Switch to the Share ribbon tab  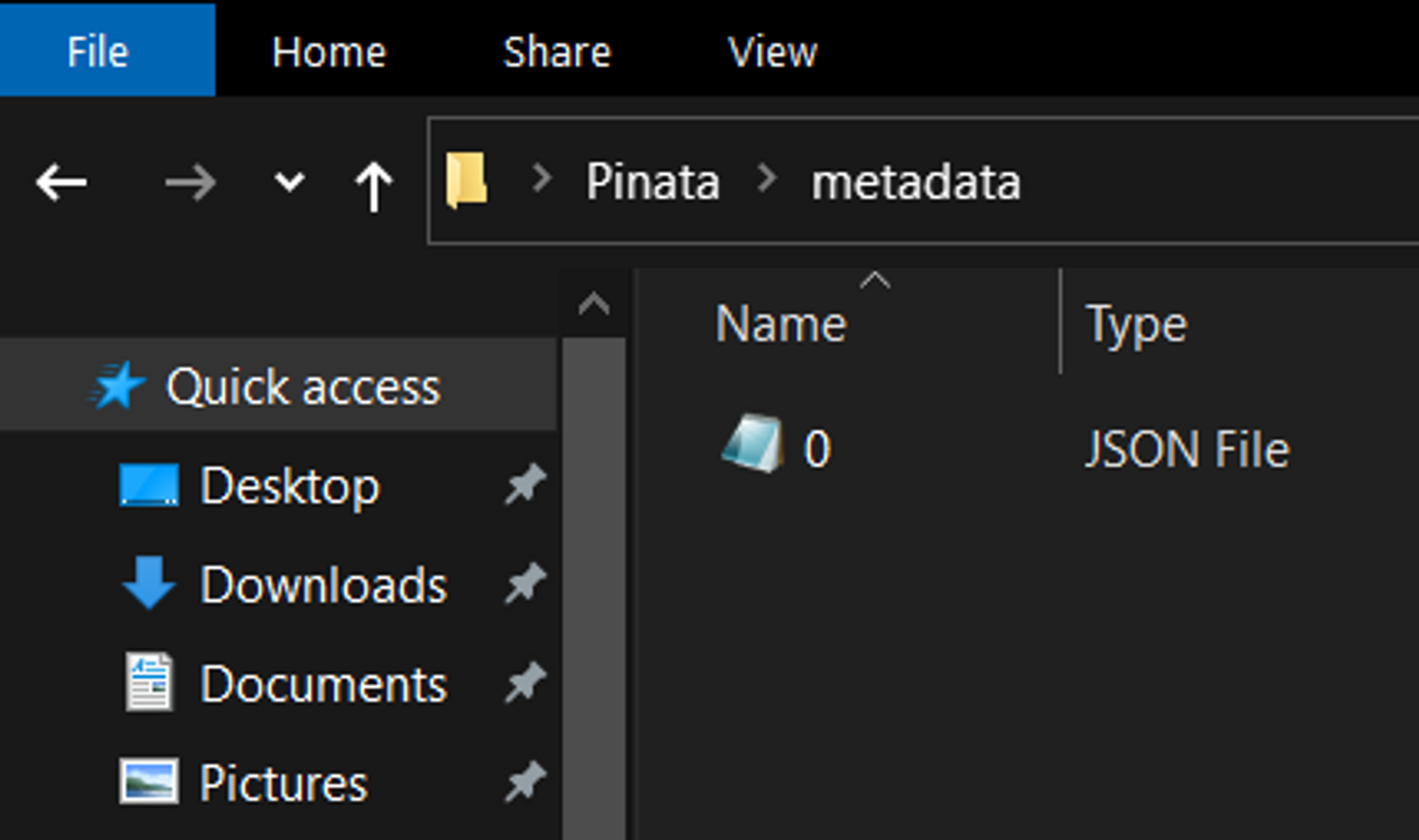click(556, 52)
